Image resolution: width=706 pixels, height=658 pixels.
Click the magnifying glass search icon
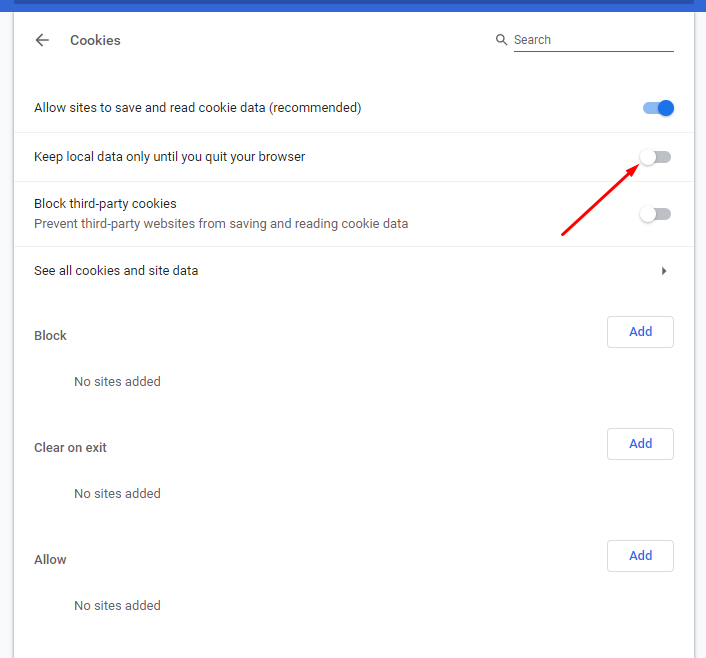coord(501,40)
